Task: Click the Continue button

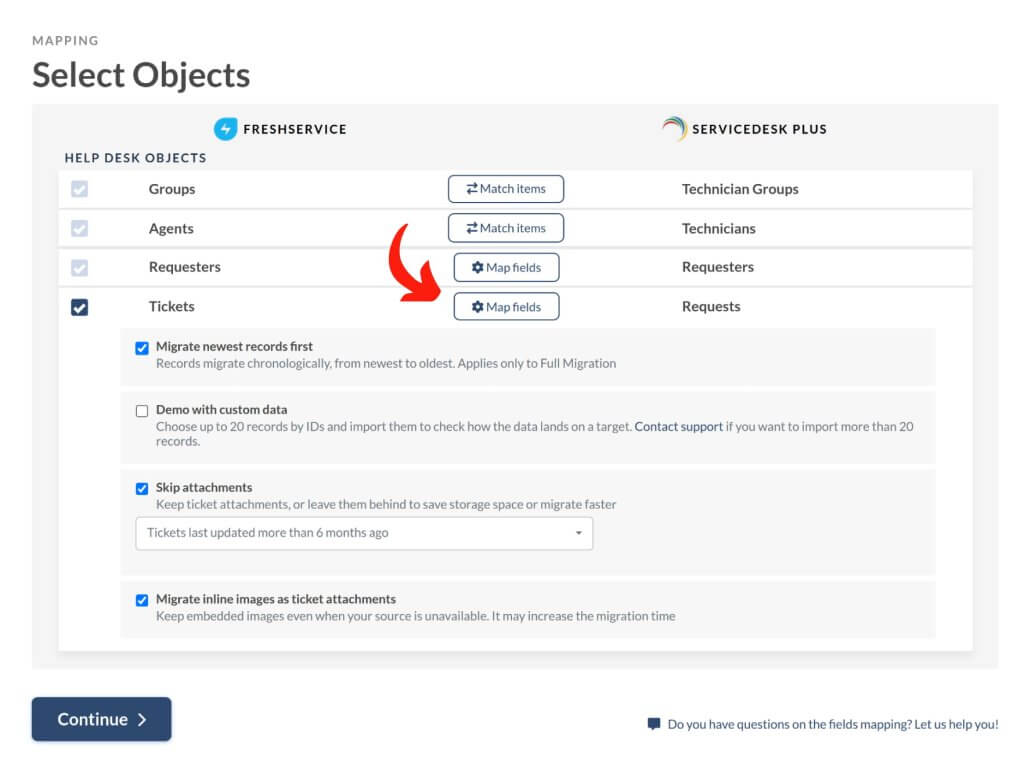Action: coord(101,719)
